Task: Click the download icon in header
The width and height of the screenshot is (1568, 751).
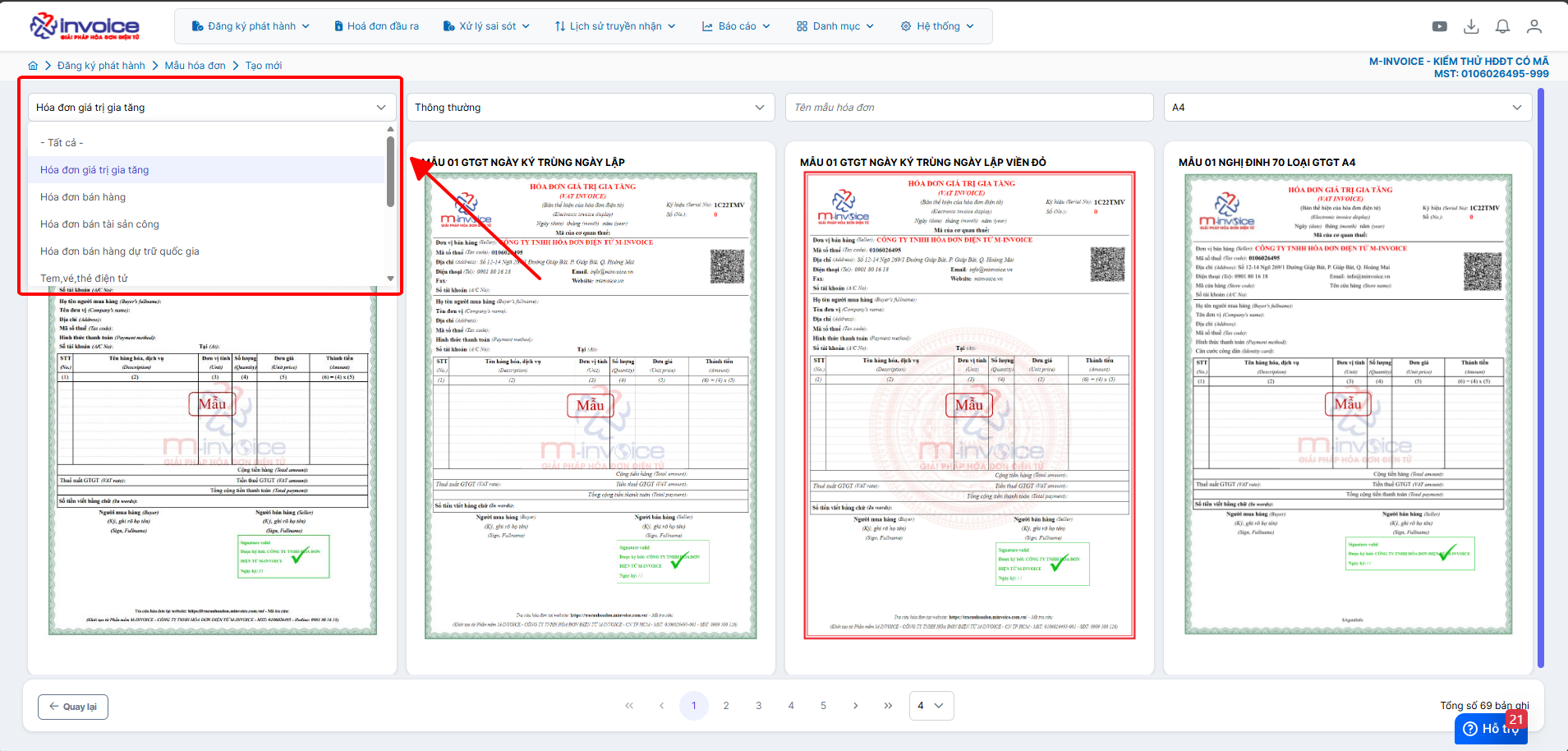Action: (x=1471, y=26)
